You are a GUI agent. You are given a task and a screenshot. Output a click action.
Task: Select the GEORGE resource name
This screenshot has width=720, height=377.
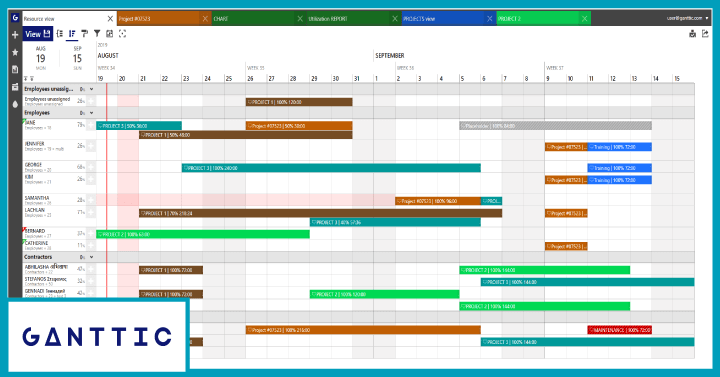pos(33,164)
